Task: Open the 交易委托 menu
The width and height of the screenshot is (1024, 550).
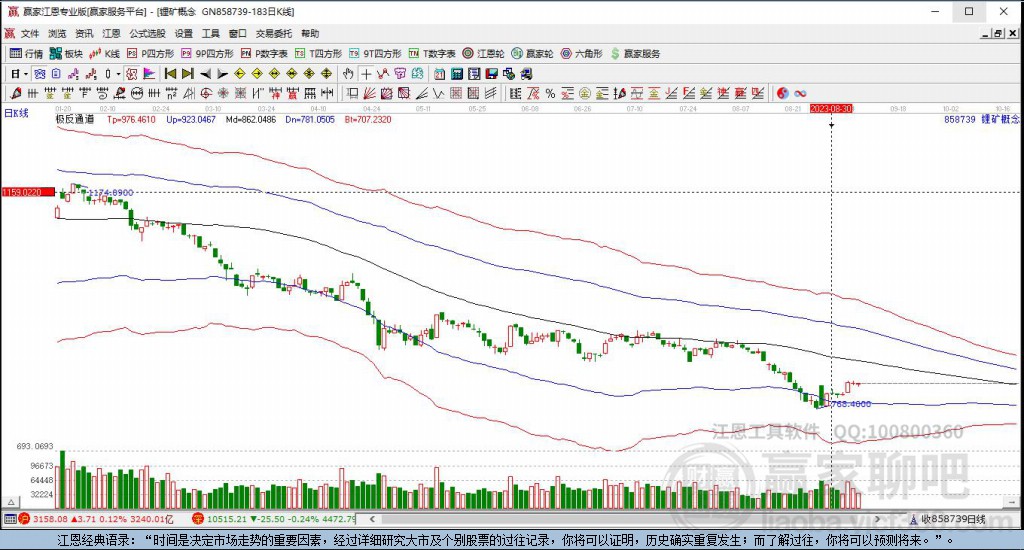Action: [274, 33]
